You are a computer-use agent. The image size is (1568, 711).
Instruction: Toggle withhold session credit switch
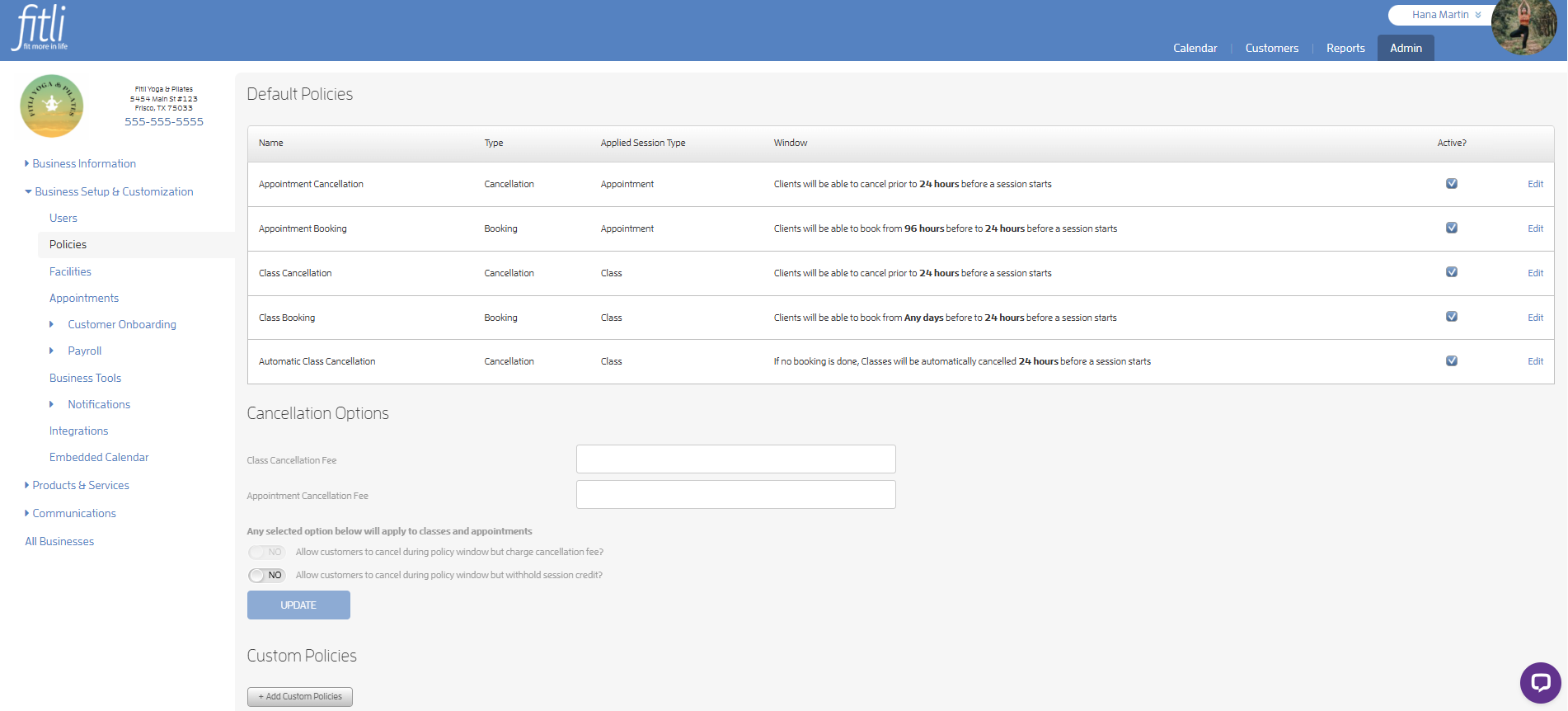coord(266,575)
